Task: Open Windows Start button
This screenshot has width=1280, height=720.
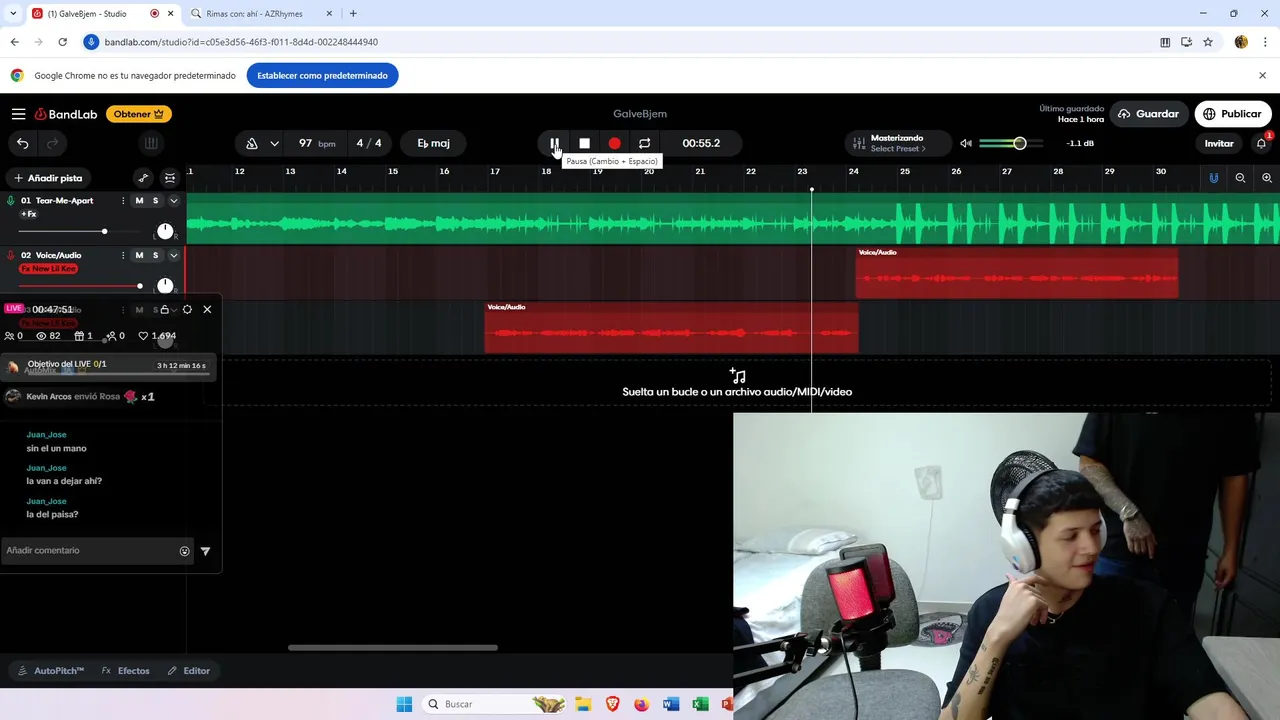Action: click(x=404, y=704)
